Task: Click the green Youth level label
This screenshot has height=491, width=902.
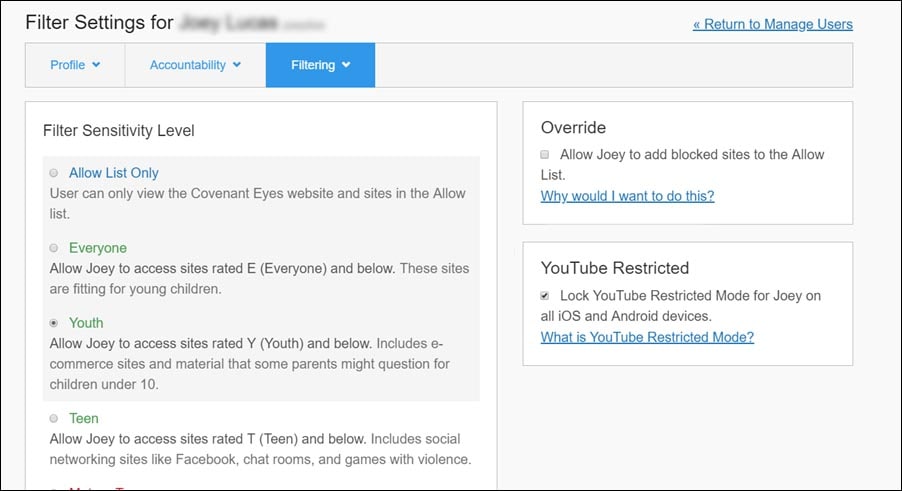Action: pos(86,323)
